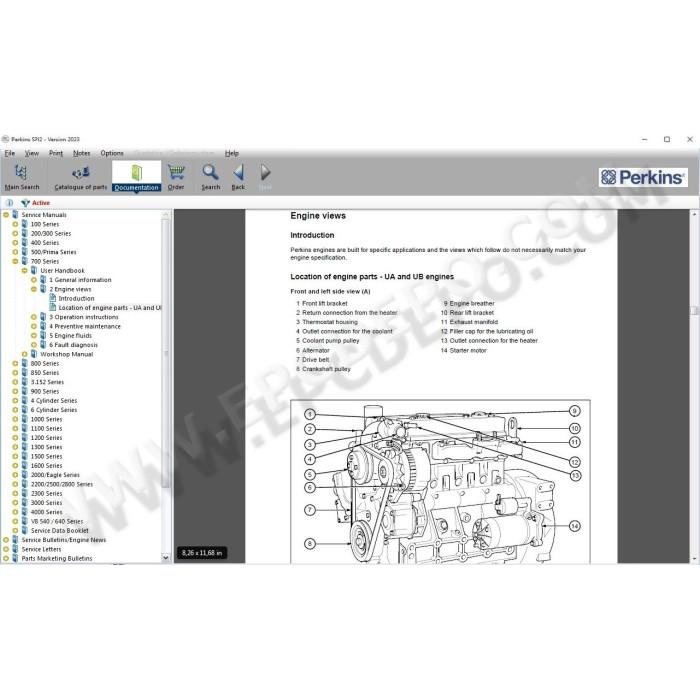Click the Perkins logo
This screenshot has width=700, height=700.
click(643, 177)
